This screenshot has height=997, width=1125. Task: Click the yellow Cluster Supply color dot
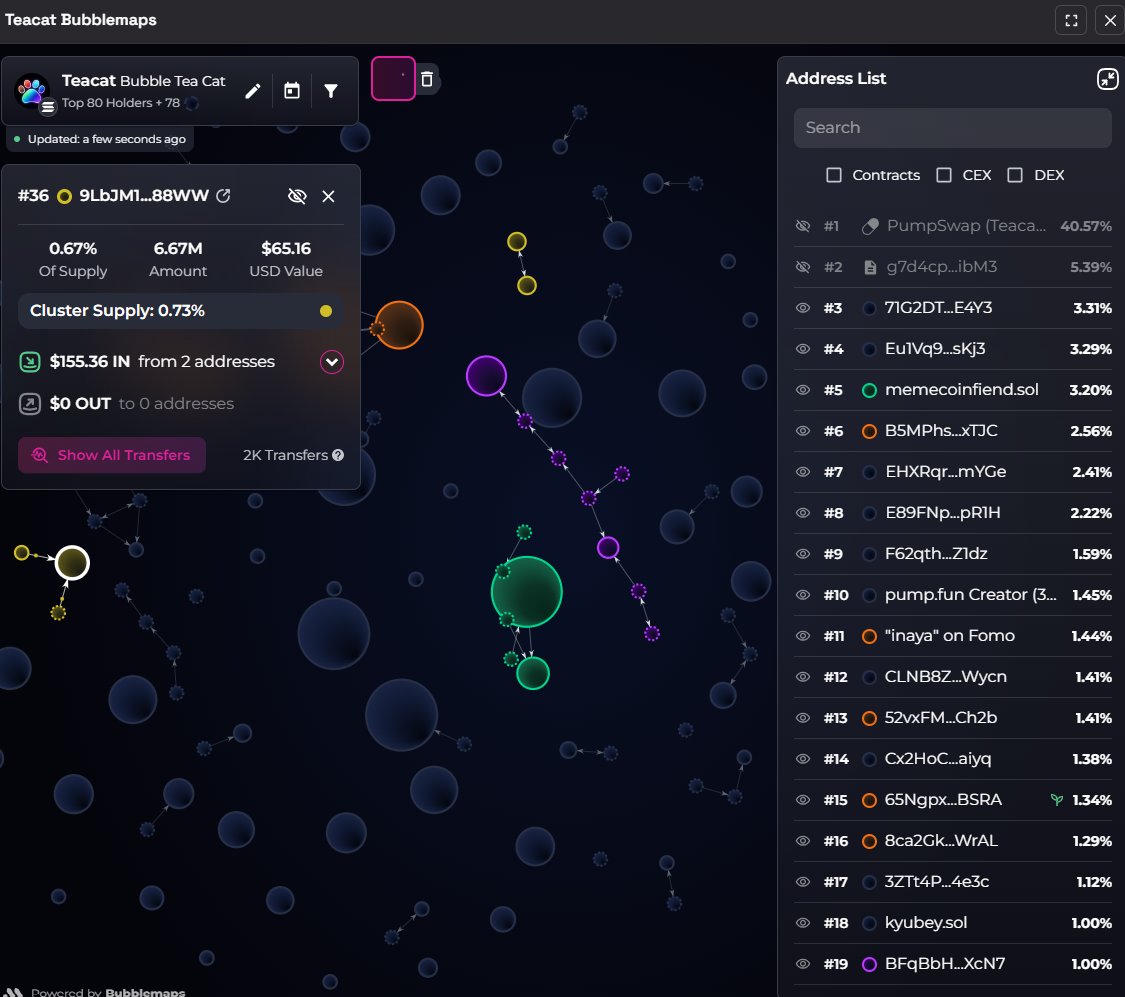pyautogui.click(x=326, y=311)
